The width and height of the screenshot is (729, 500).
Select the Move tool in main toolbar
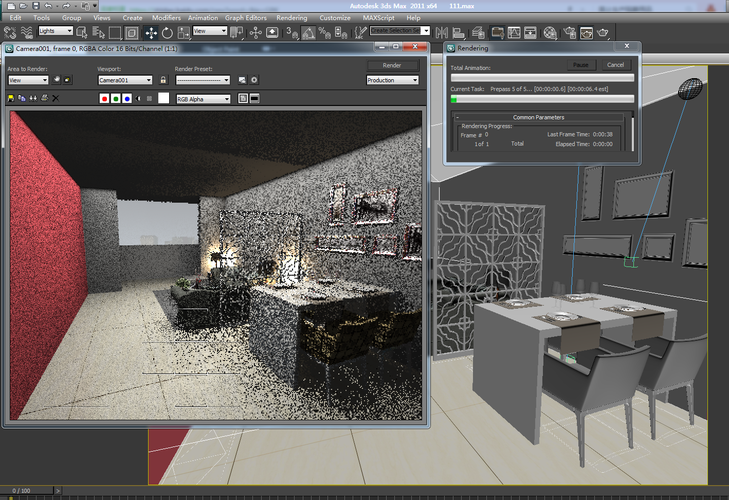point(152,31)
